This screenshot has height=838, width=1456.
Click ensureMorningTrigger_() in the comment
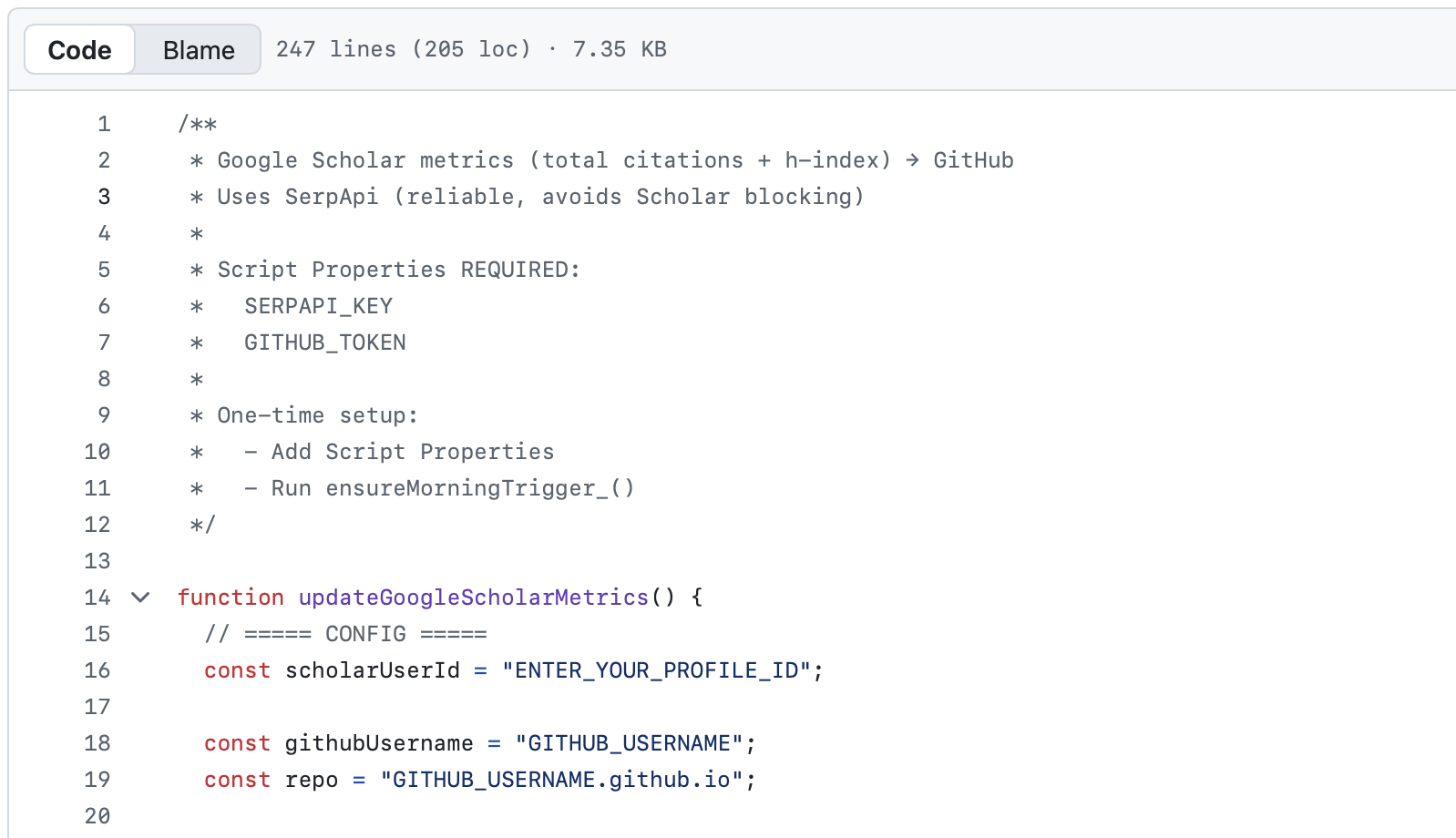point(479,488)
